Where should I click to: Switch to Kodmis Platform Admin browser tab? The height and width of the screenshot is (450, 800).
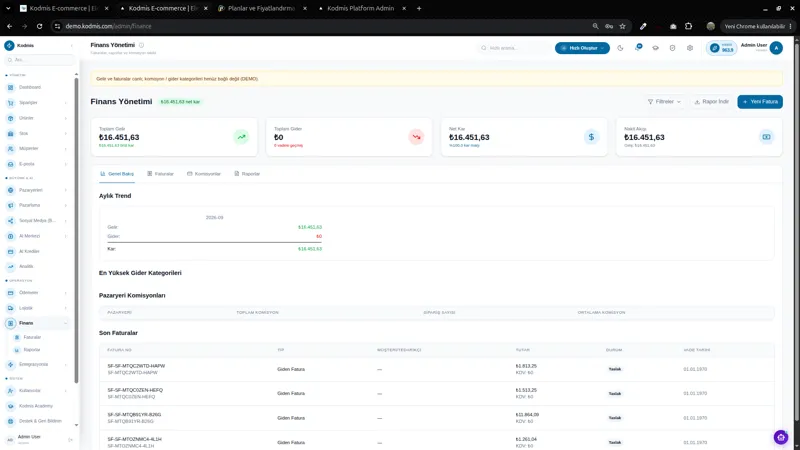(x=360, y=8)
